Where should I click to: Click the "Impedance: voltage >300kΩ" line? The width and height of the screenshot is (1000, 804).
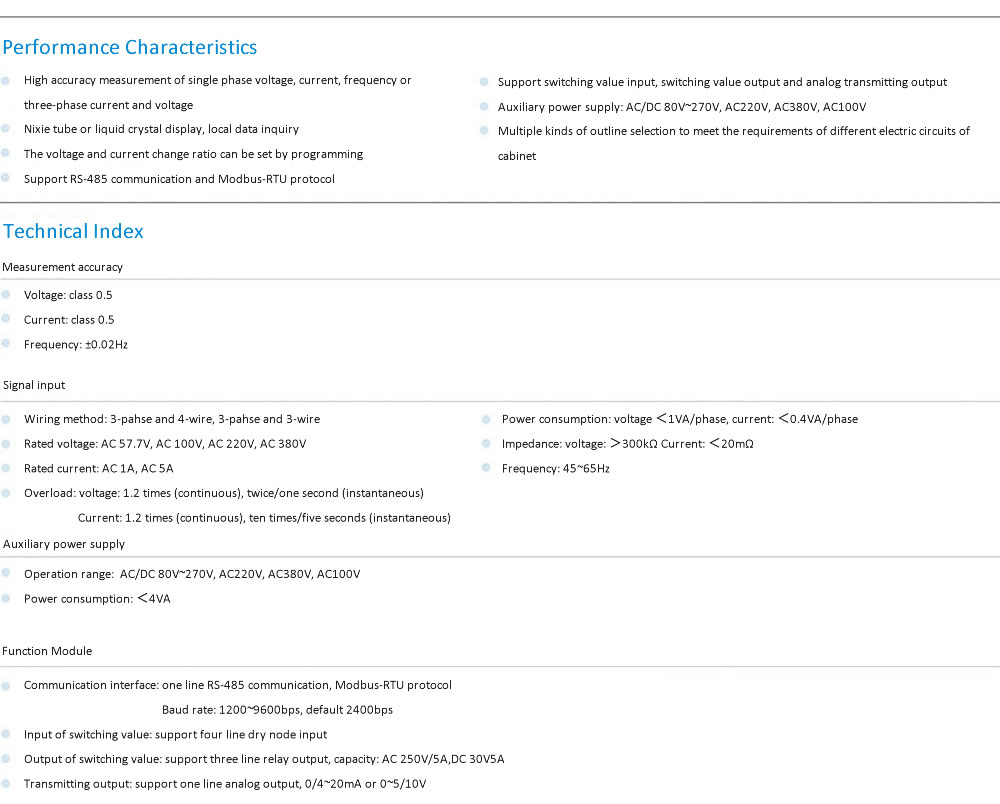pyautogui.click(x=627, y=444)
